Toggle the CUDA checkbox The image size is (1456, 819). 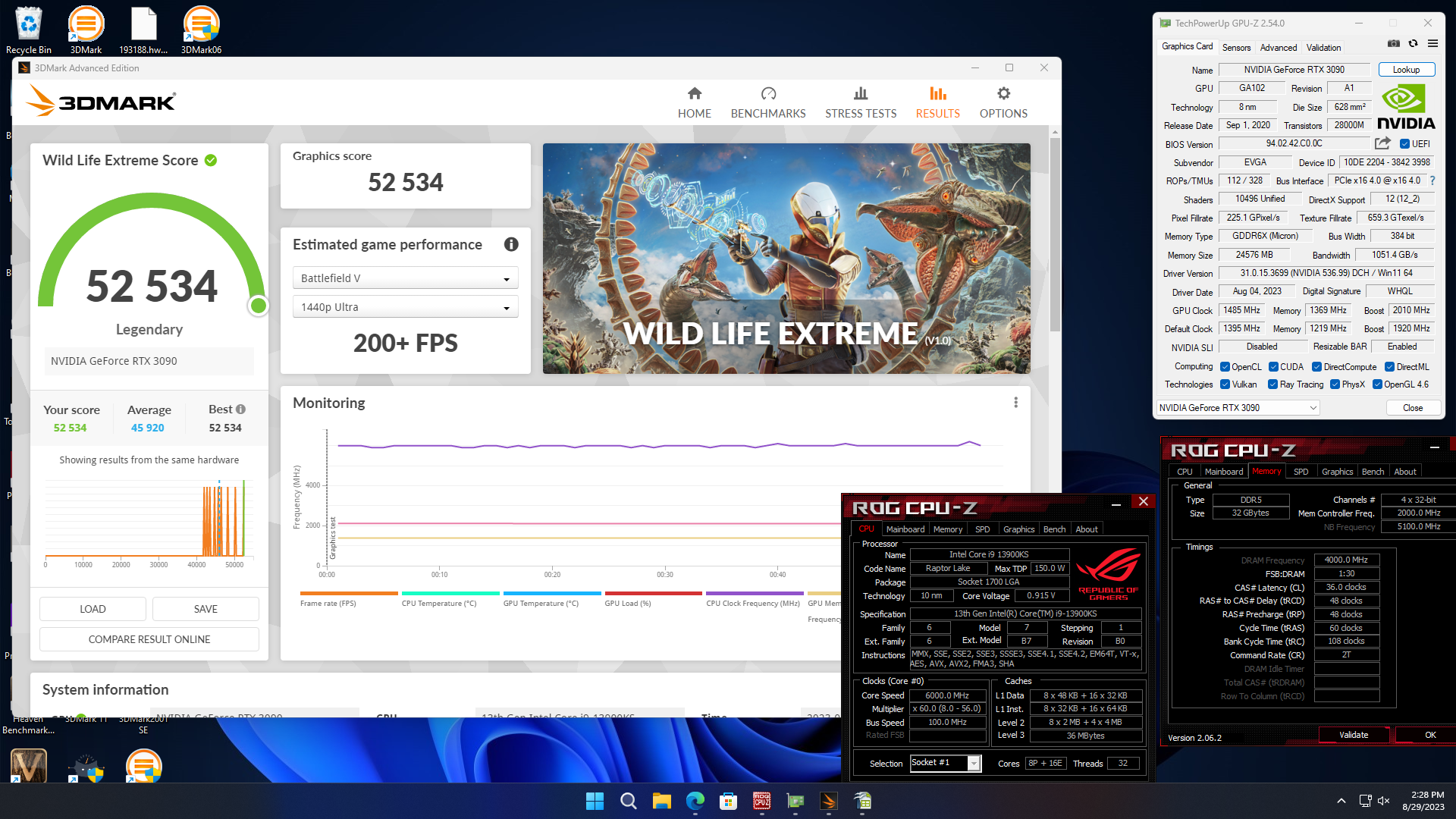[1273, 367]
